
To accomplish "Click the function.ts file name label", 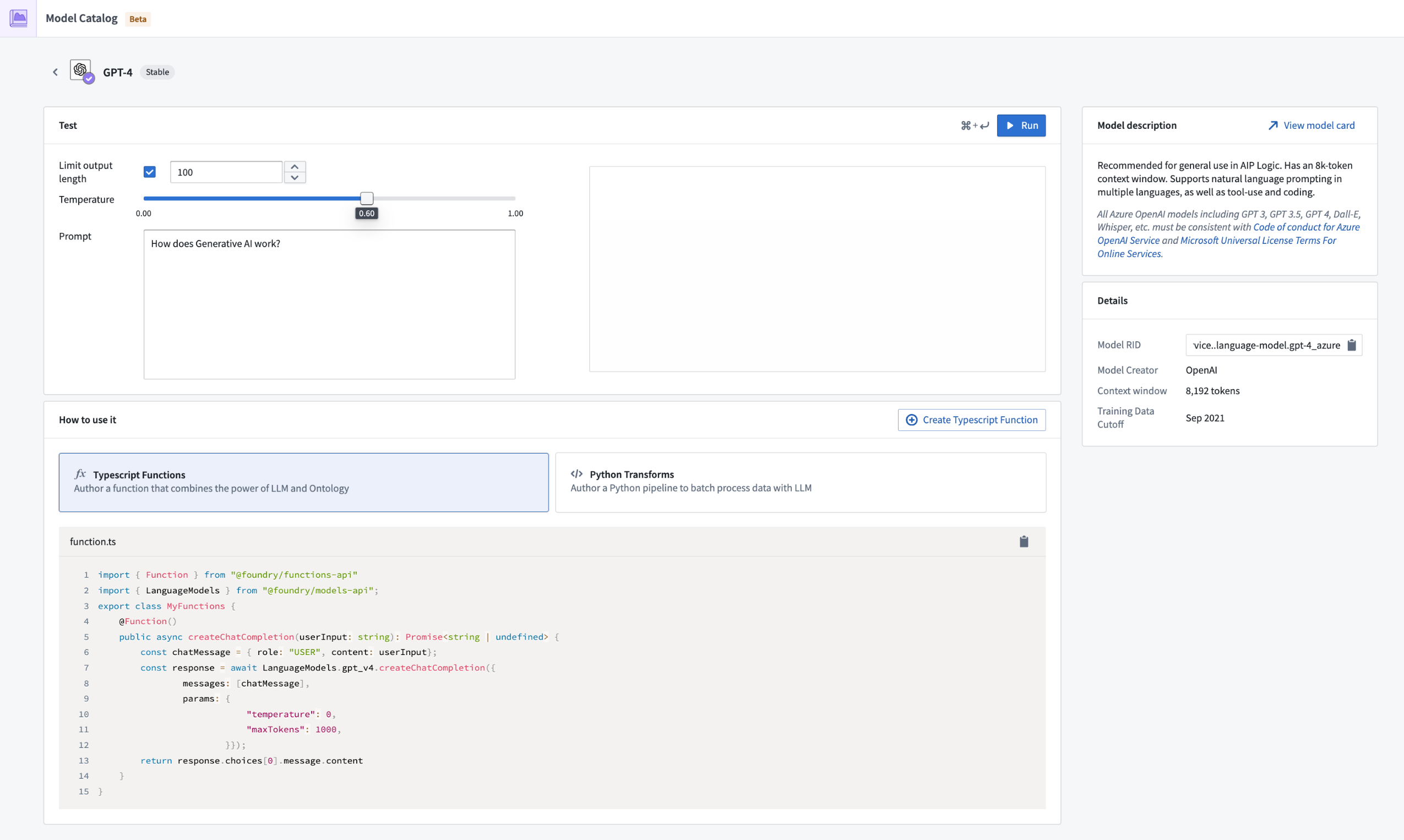I will pyautogui.click(x=93, y=541).
